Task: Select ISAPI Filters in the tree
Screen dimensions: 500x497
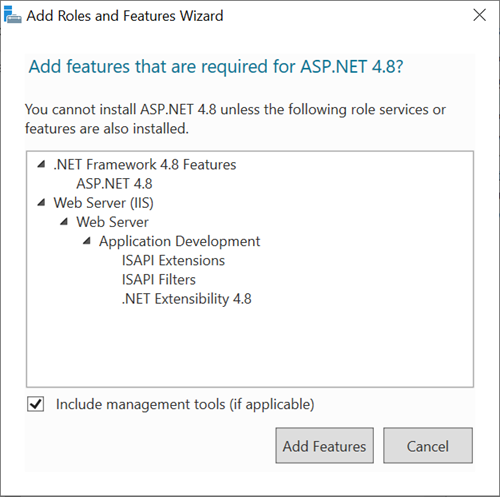Action: (x=159, y=279)
